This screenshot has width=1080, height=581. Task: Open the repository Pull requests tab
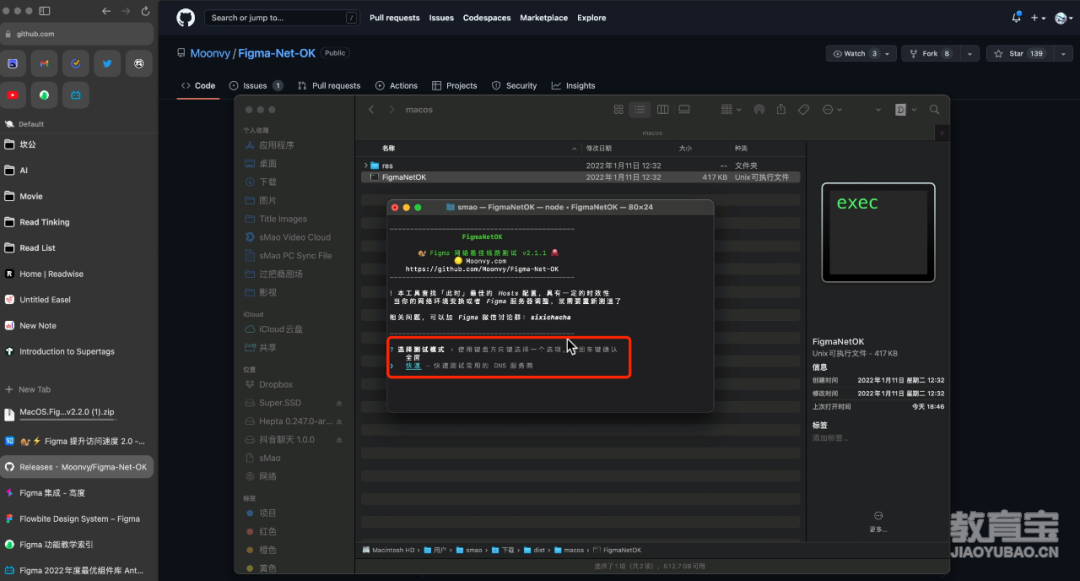click(x=329, y=86)
